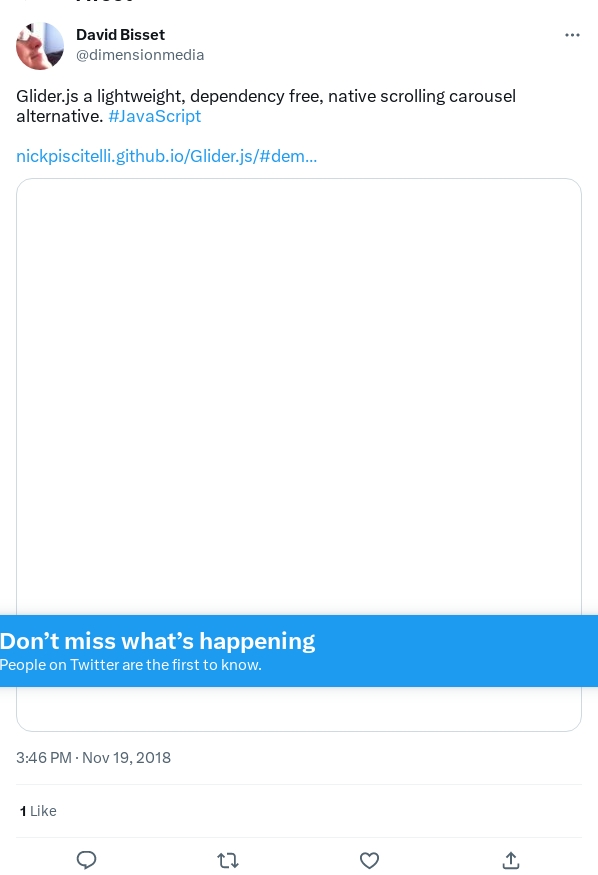Open the three-dot more options menu
This screenshot has width=598, height=875.
572,35
